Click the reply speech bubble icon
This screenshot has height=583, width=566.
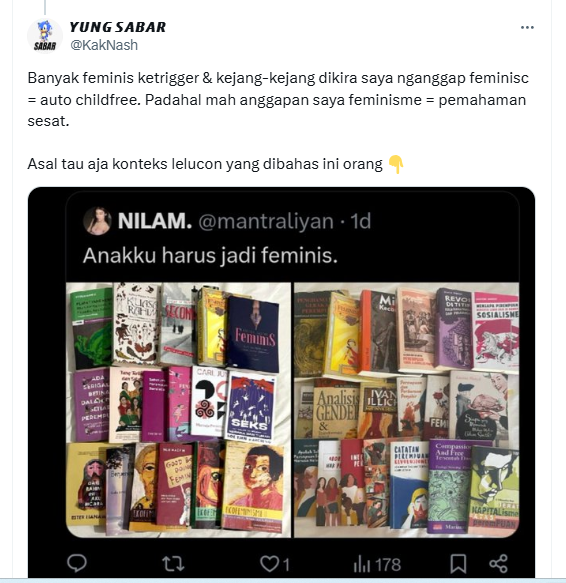[x=77, y=563]
